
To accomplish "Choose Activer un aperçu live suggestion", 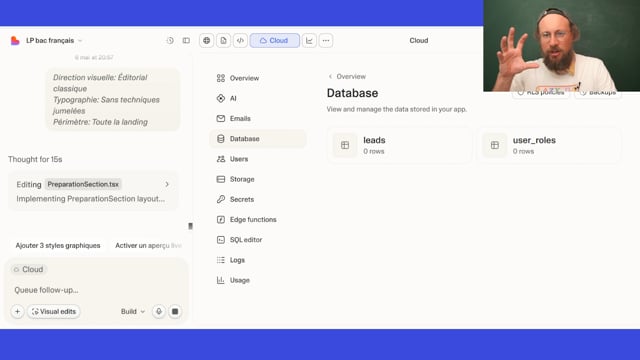I will (149, 245).
